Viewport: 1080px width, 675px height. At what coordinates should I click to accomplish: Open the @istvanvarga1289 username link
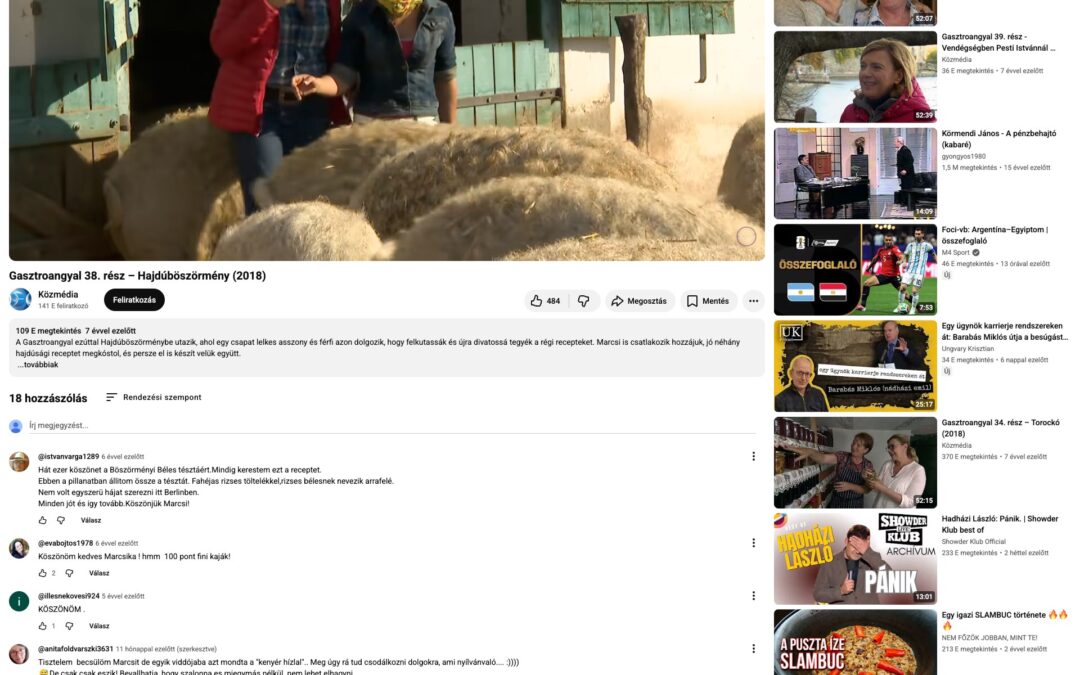point(68,457)
